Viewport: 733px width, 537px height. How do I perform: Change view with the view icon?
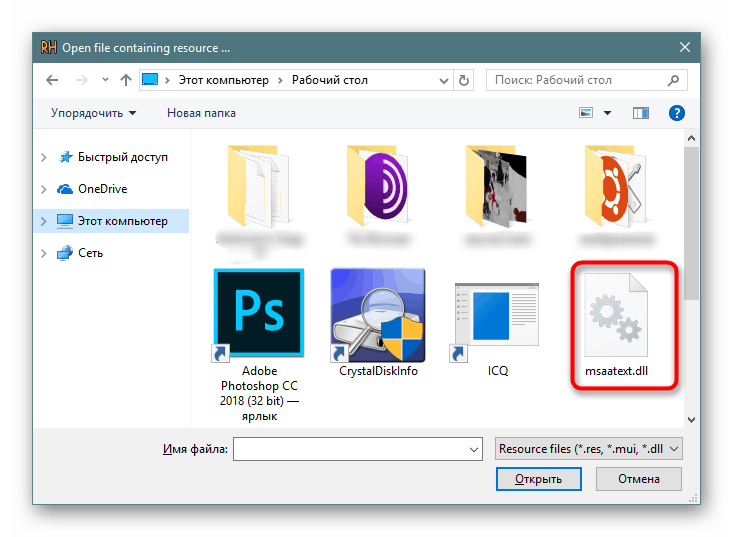click(586, 113)
